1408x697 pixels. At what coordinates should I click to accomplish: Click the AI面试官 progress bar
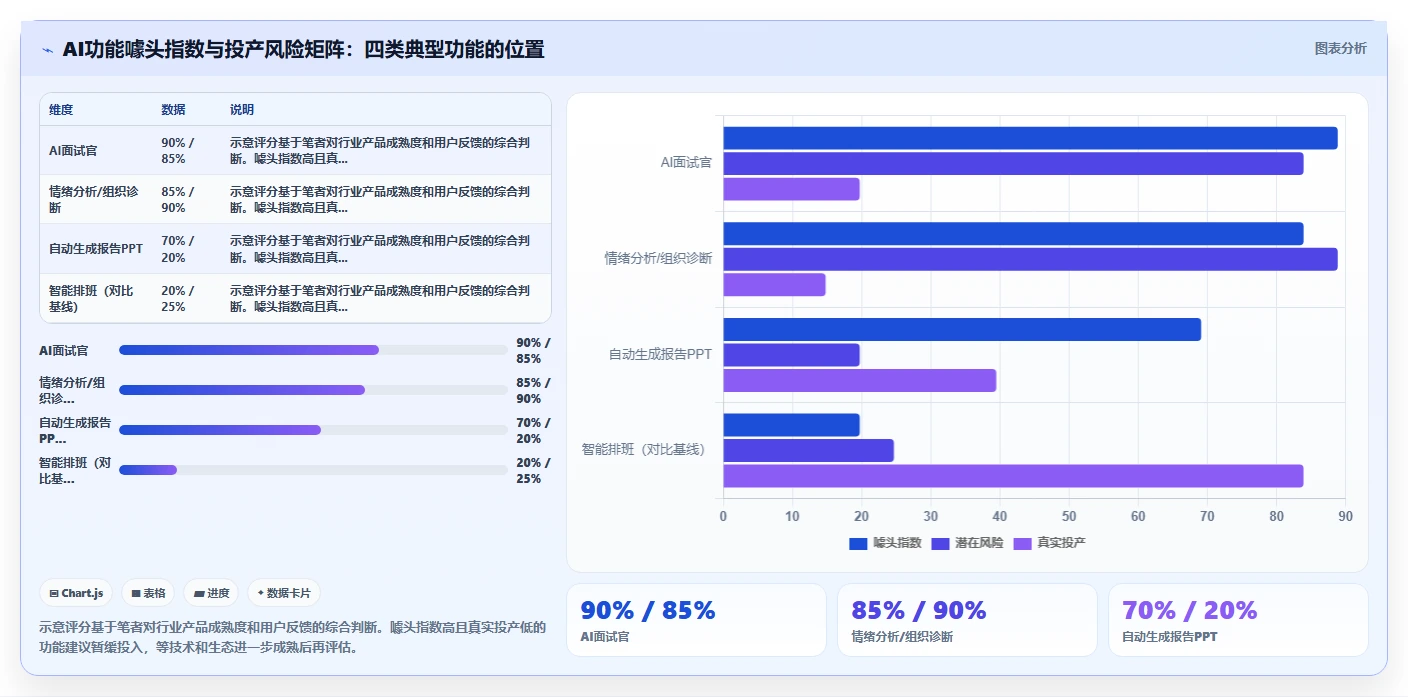point(313,350)
